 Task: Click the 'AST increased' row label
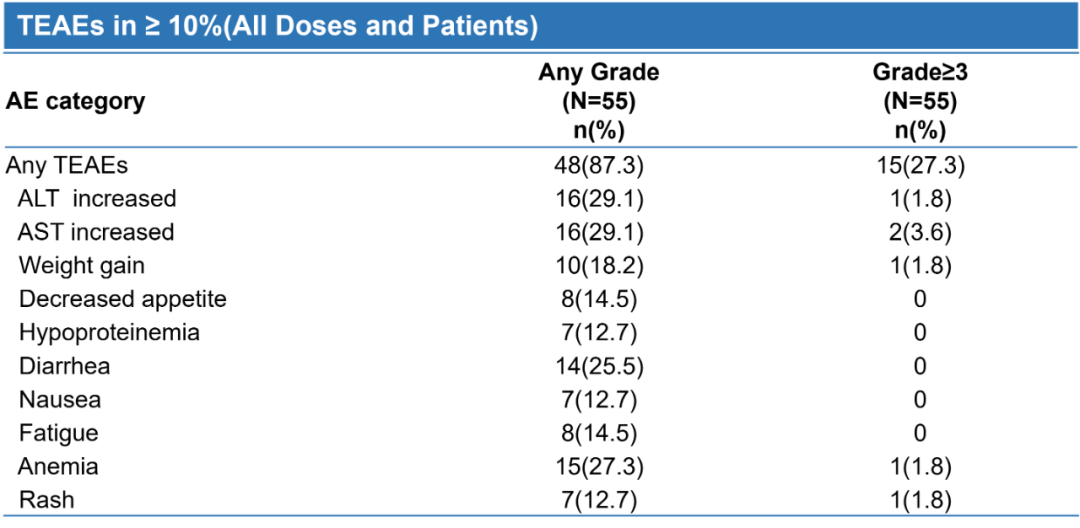(x=96, y=232)
